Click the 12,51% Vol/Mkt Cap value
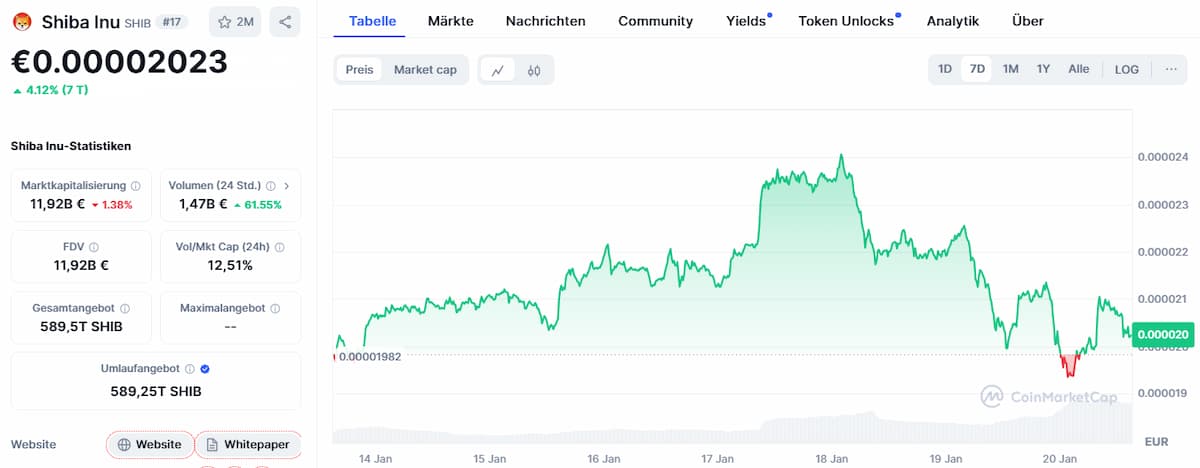 230,265
